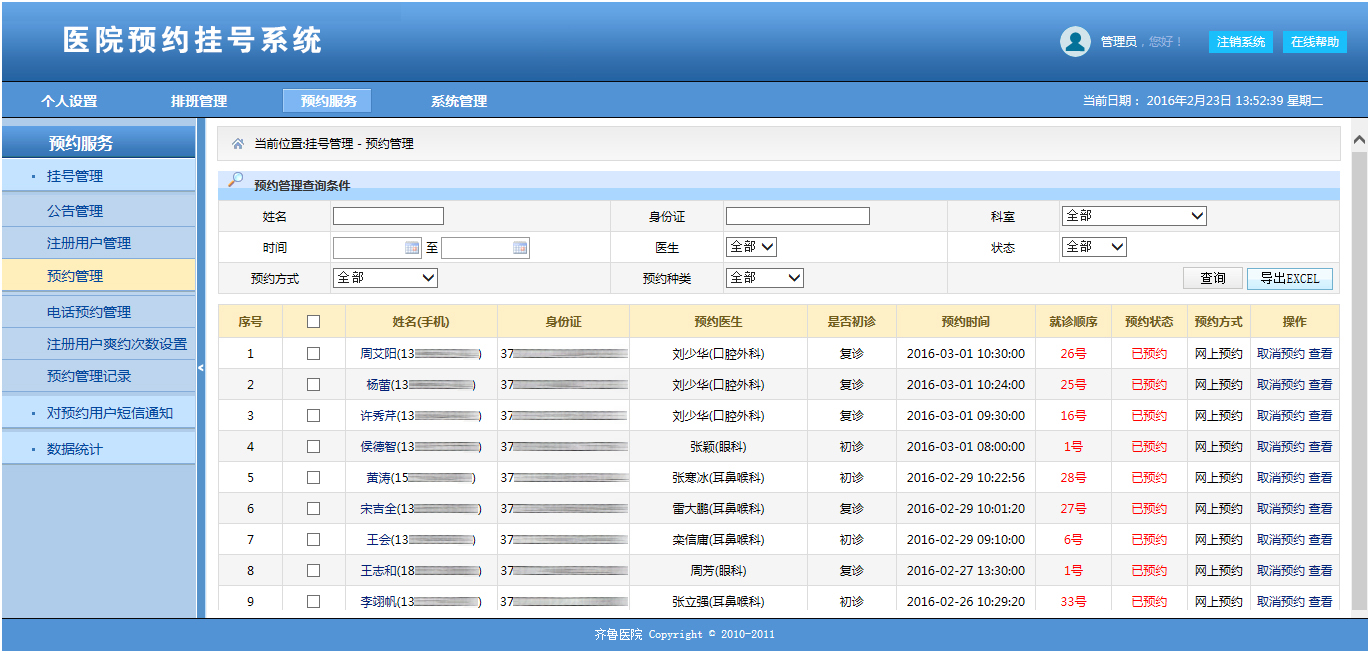Click cell 雷大鹏(耳鼻喉科)

pyautogui.click(x=718, y=509)
